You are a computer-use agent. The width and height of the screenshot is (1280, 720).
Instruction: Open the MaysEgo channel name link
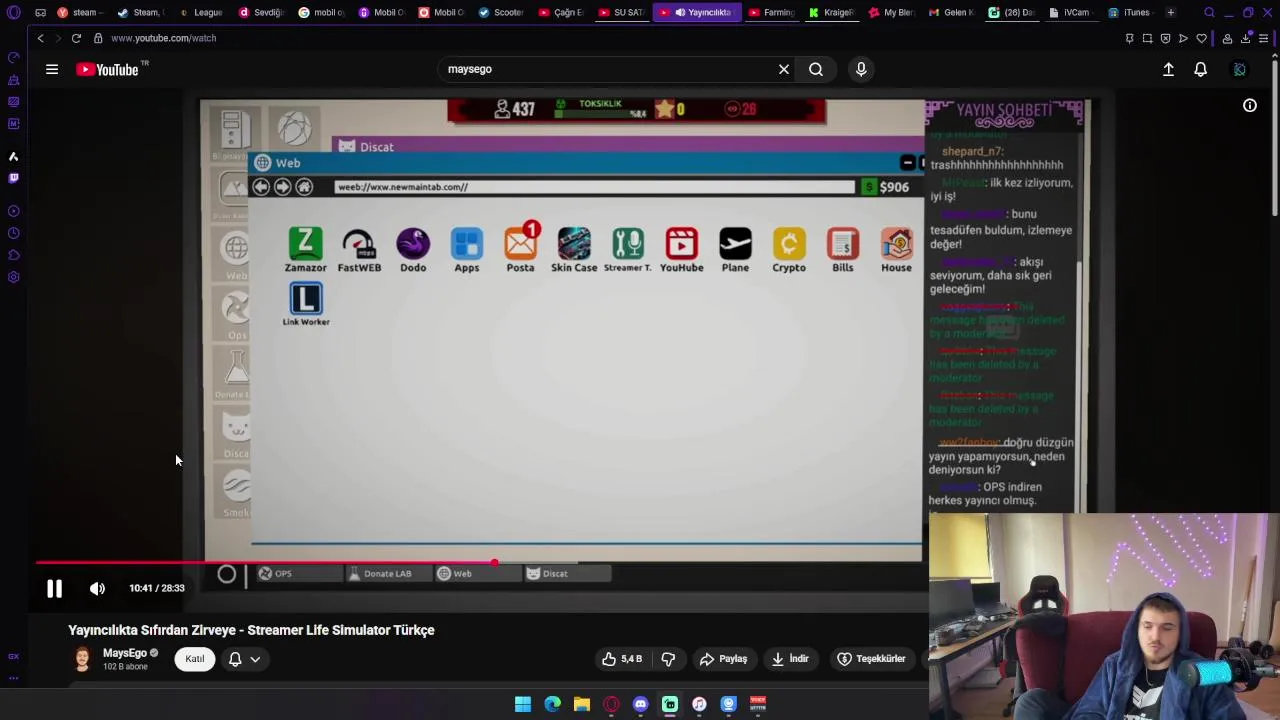[x=124, y=653]
